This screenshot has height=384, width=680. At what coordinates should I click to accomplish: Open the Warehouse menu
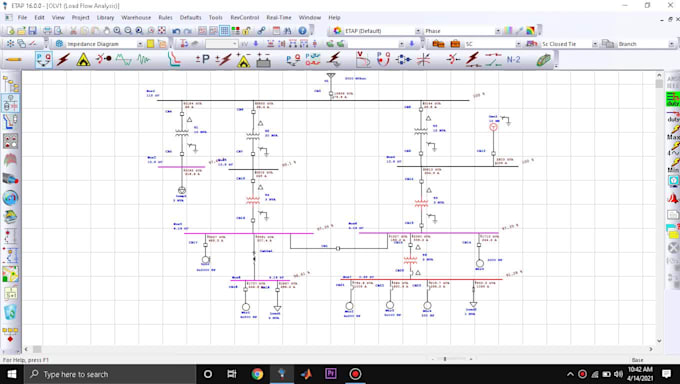(x=136, y=17)
